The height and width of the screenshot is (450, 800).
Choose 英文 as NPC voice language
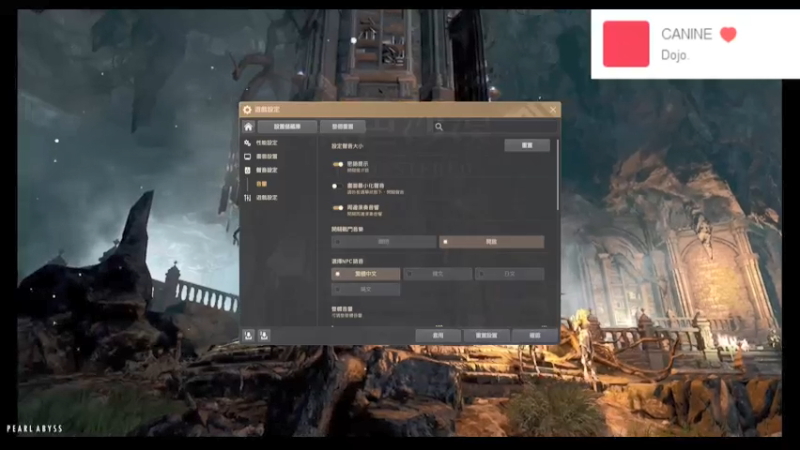pos(366,289)
